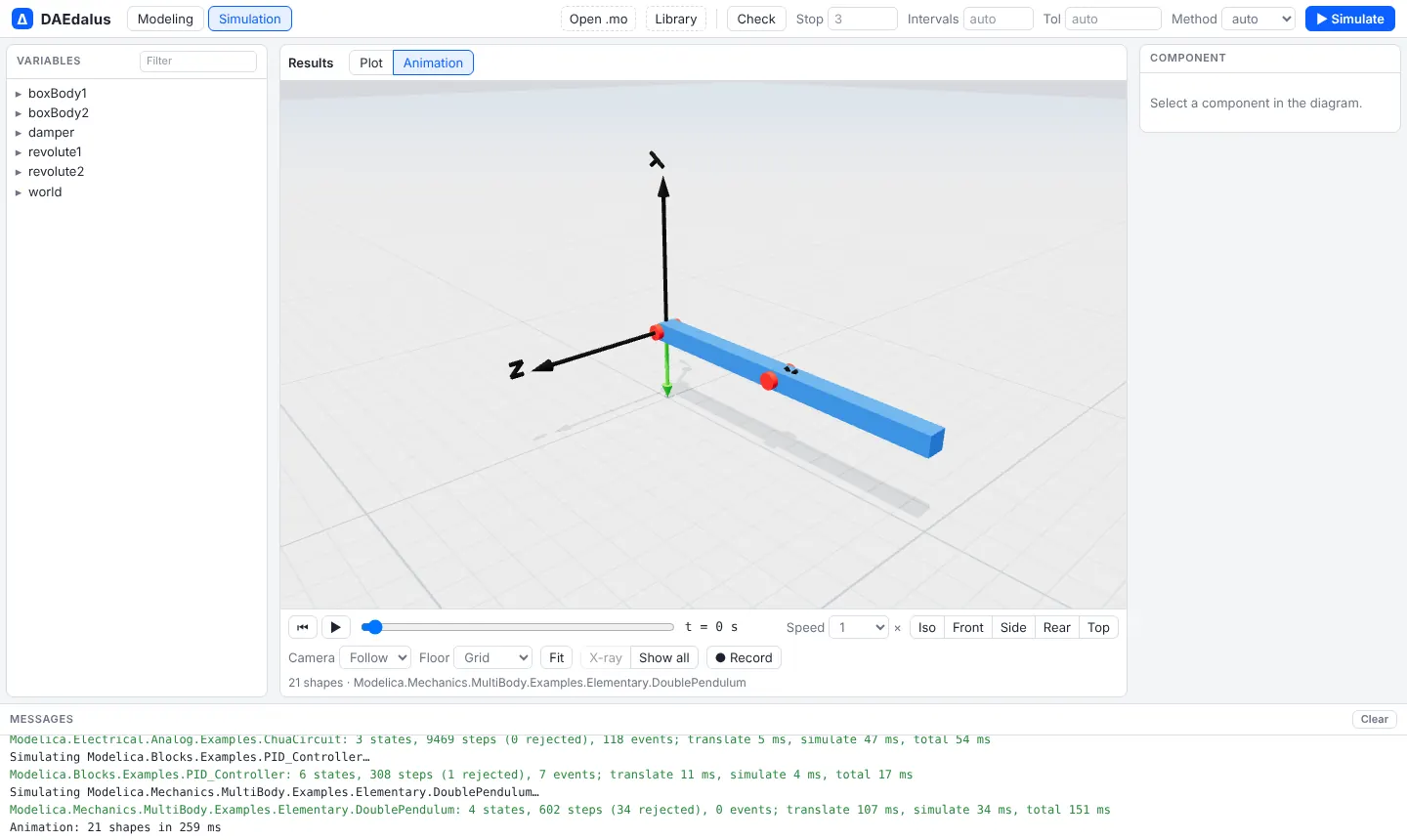Viewport: 1407px width, 840px height.
Task: Click the Stop time input field
Action: tap(863, 19)
